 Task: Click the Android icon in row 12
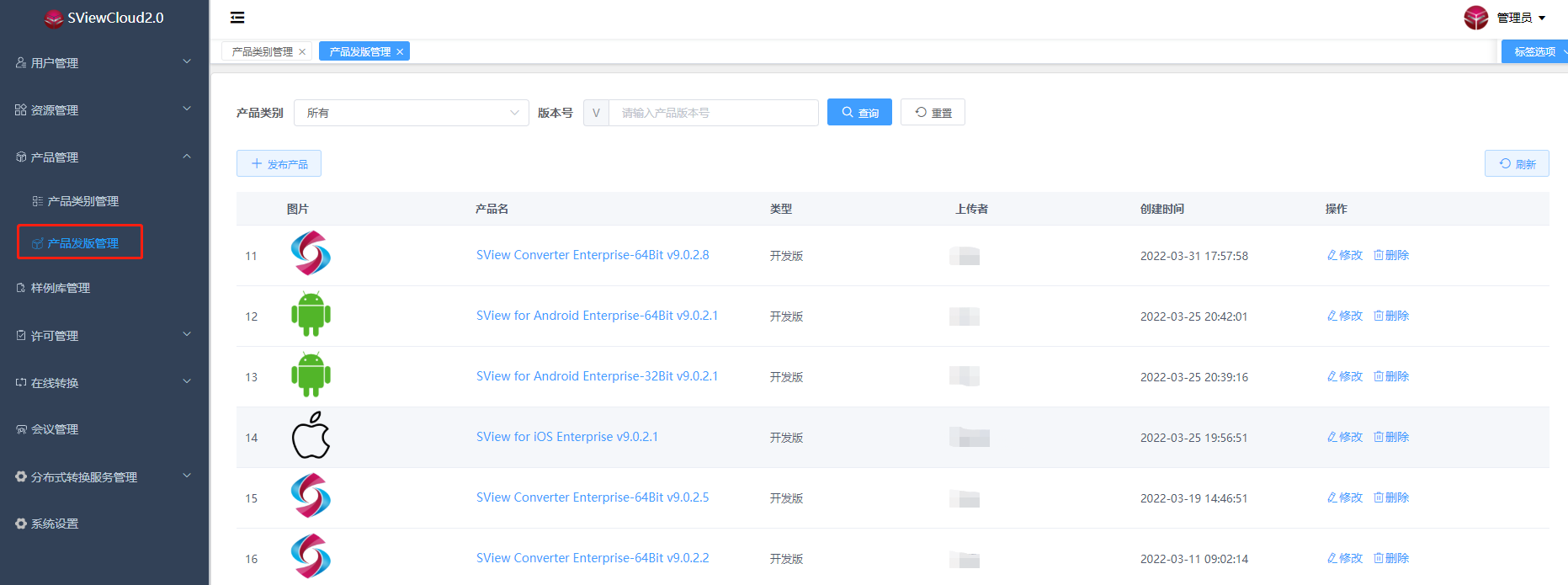tap(311, 314)
